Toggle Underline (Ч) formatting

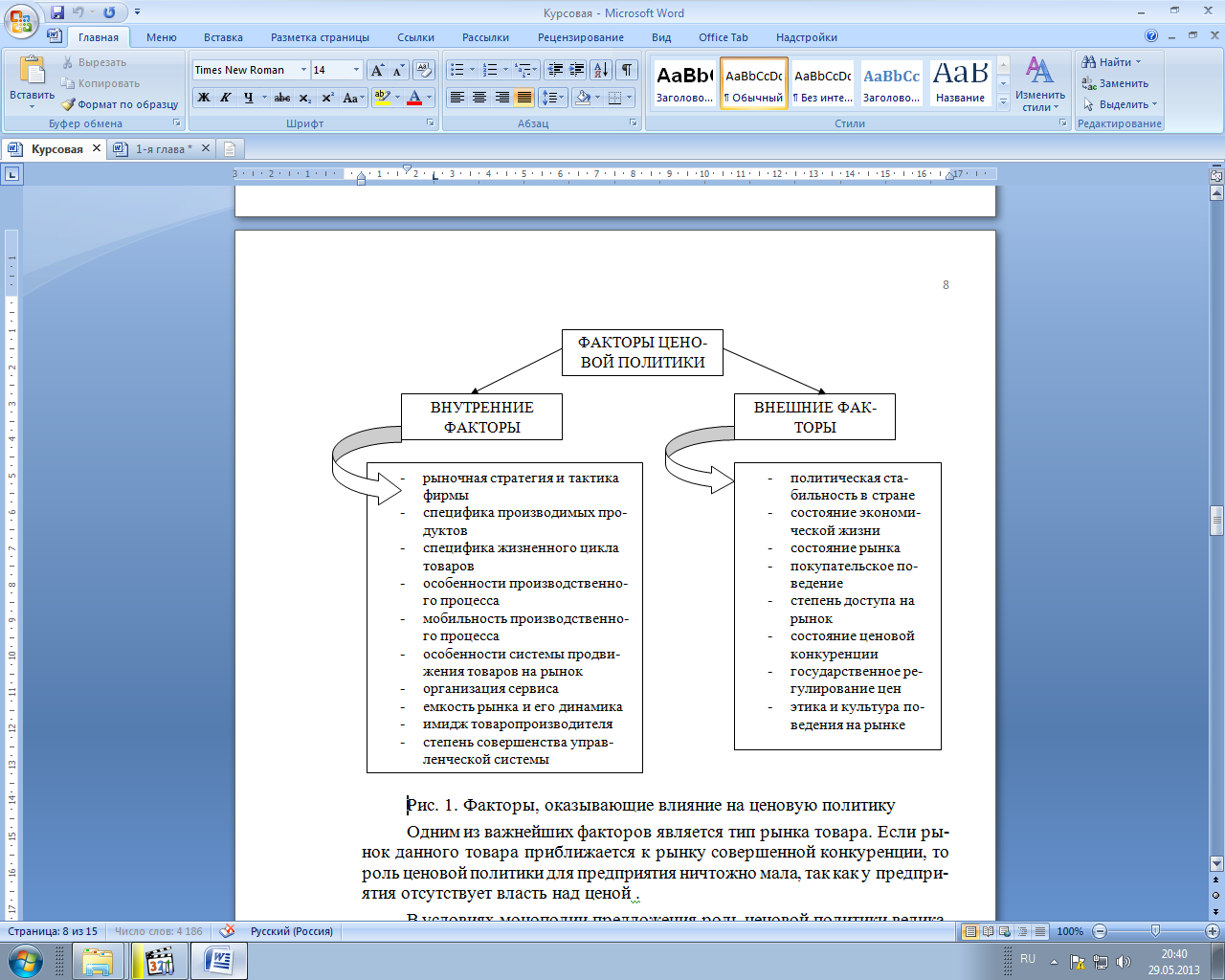point(248,98)
